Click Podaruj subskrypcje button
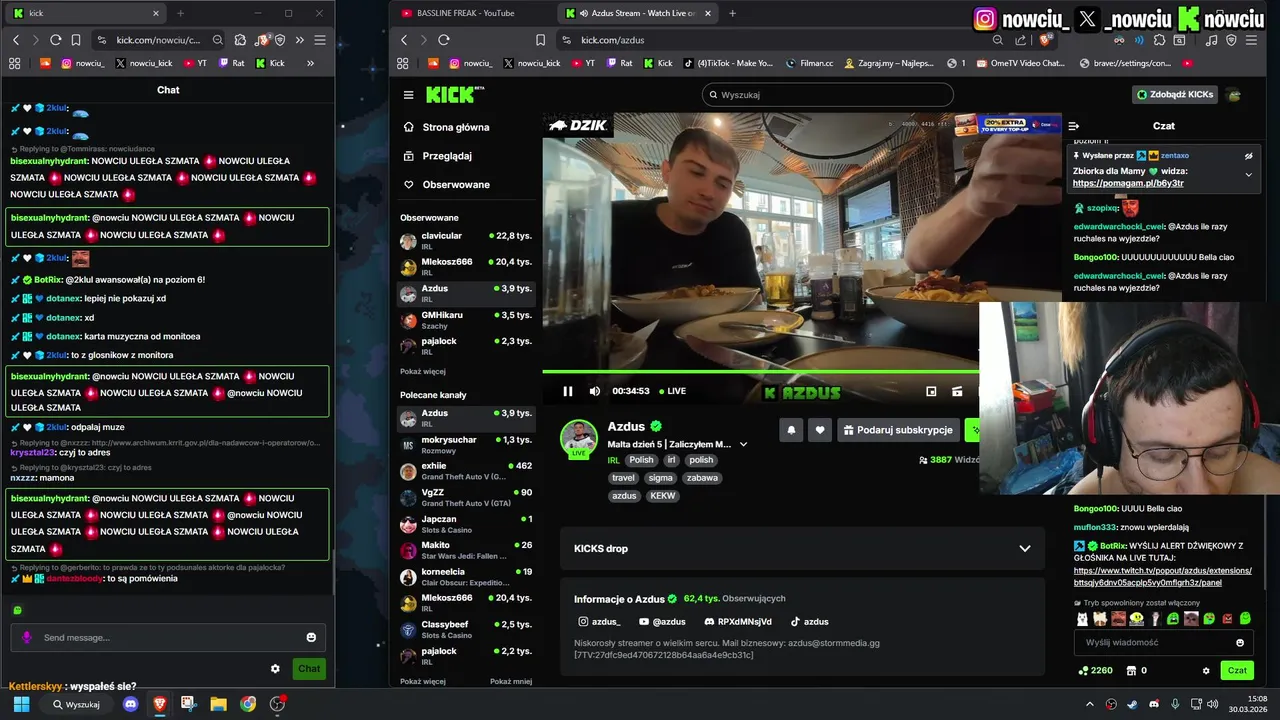Screen dimensions: 1280x720 (x=898, y=430)
